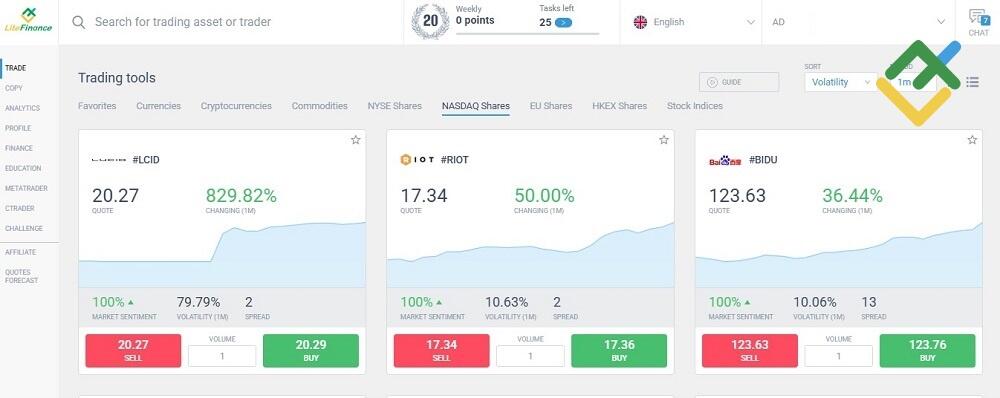The width and height of the screenshot is (1000, 398).
Task: Open FINANCE in the sidebar
Action: [18, 148]
